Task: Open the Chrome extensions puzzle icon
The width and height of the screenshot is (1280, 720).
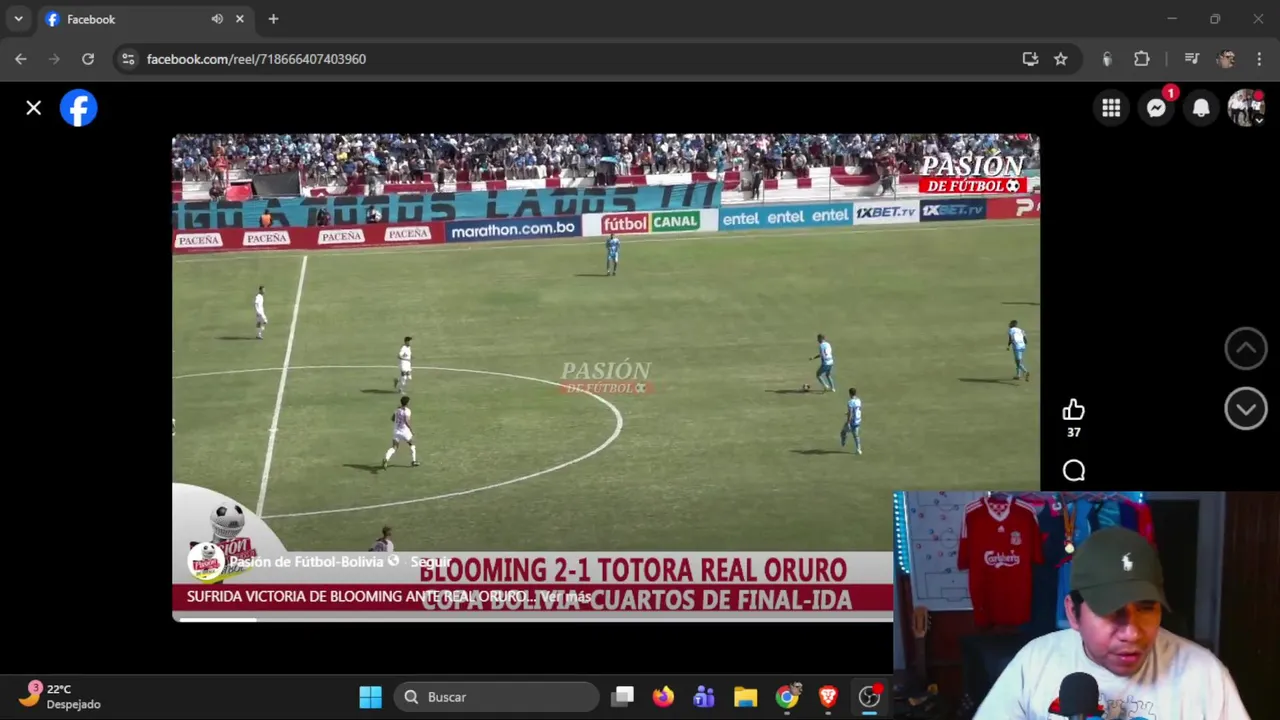Action: [1141, 59]
